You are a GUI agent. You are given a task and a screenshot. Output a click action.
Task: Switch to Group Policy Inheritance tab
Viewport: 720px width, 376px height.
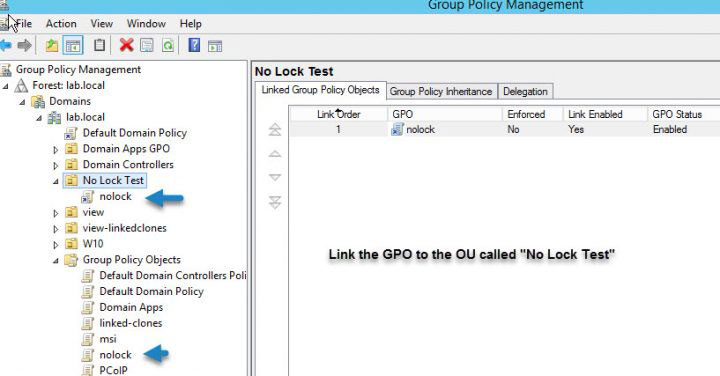441,91
